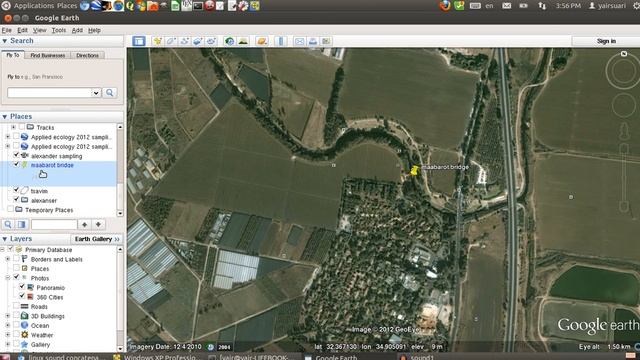Click the 2004 historical imagery clock icon
The height and width of the screenshot is (360, 640).
pyautogui.click(x=210, y=347)
